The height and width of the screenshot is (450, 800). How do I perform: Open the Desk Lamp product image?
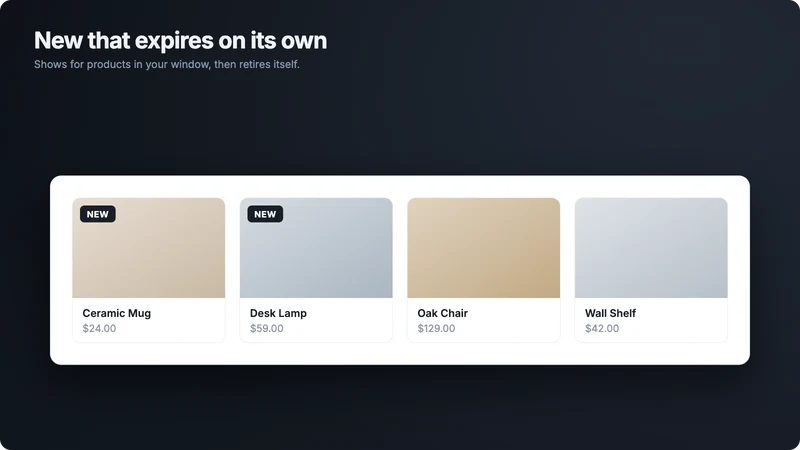click(x=316, y=248)
